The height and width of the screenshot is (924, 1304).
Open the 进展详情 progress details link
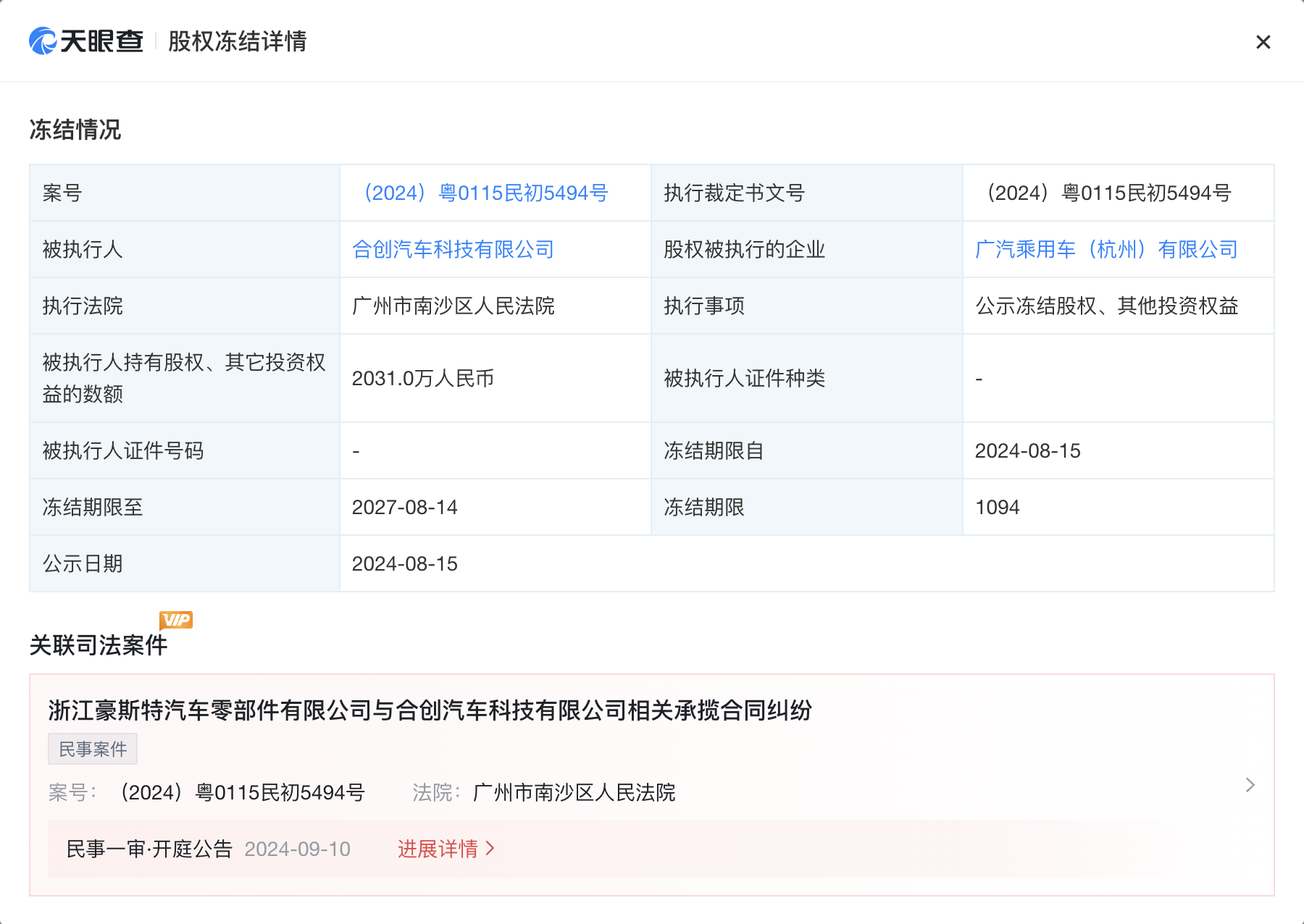[x=446, y=849]
